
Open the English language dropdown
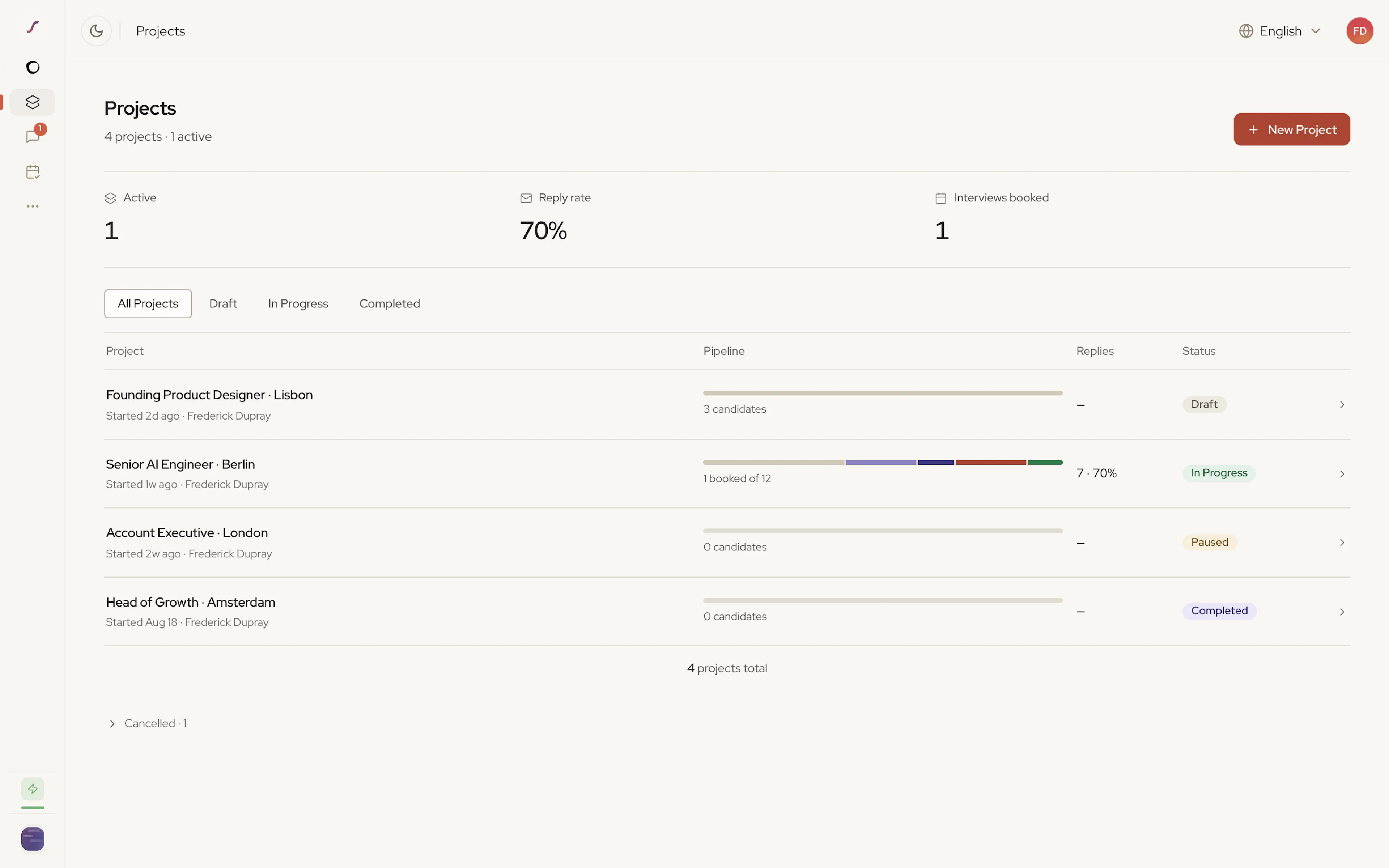pos(1280,31)
